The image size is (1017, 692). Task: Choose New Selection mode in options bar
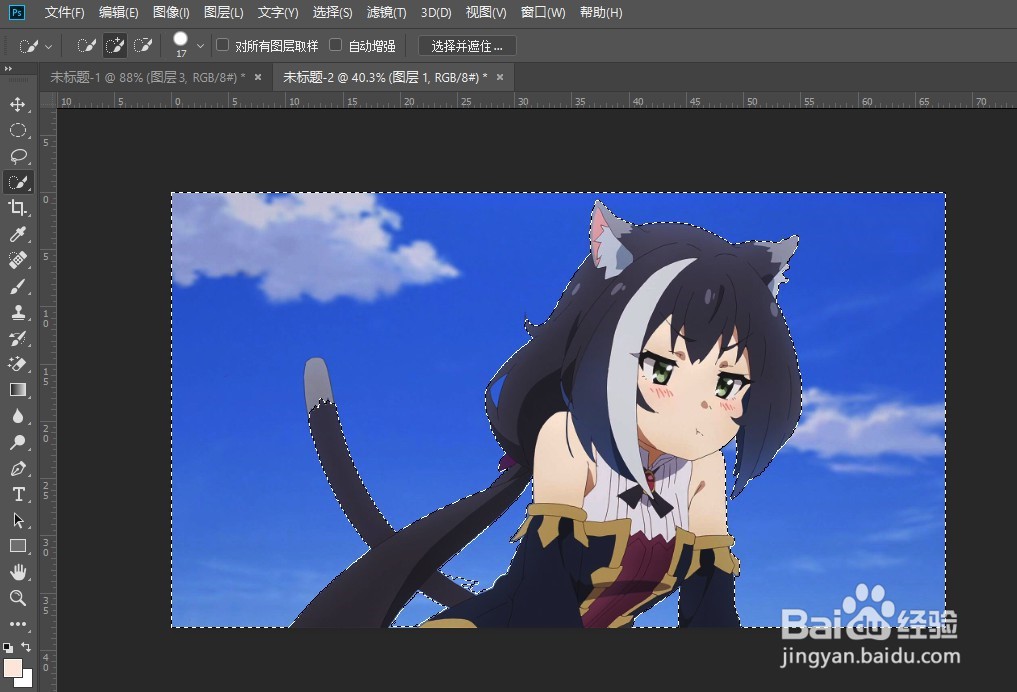(x=86, y=45)
